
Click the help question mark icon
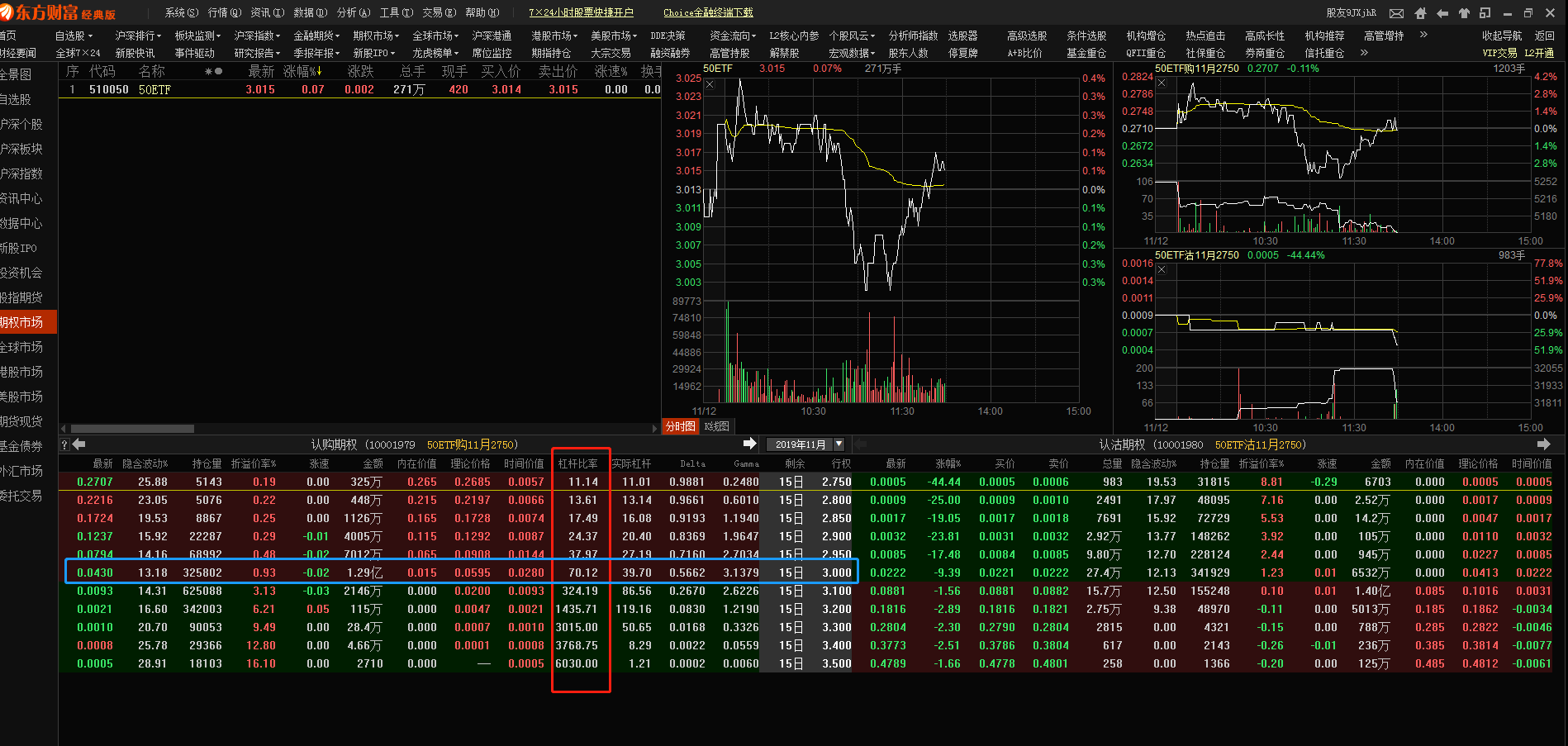(x=64, y=444)
